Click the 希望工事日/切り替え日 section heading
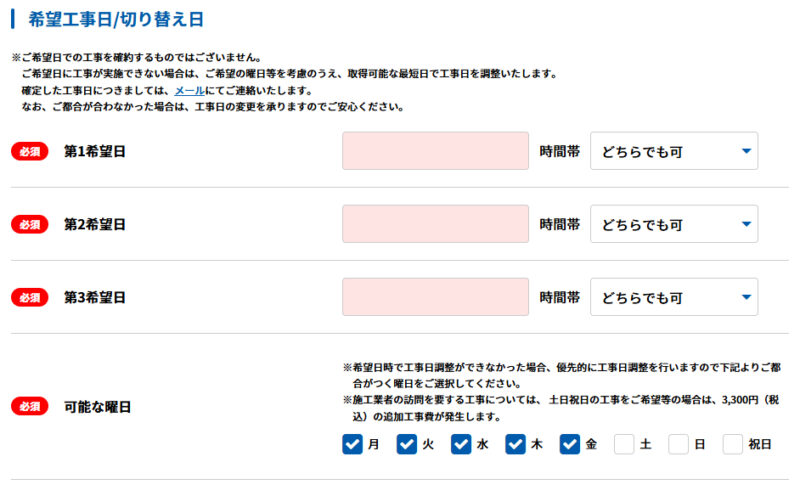800x496 pixels. [x=116, y=19]
